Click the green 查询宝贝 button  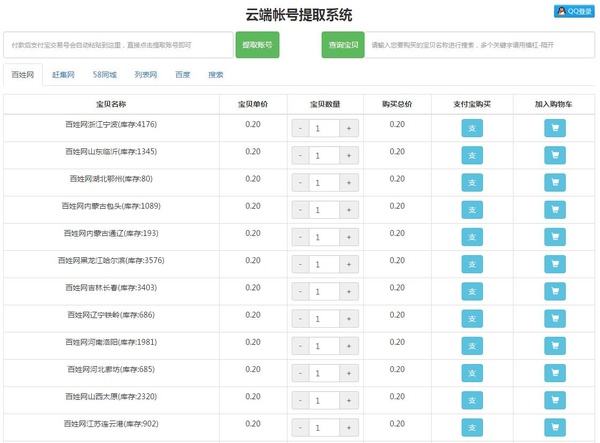tap(343, 45)
